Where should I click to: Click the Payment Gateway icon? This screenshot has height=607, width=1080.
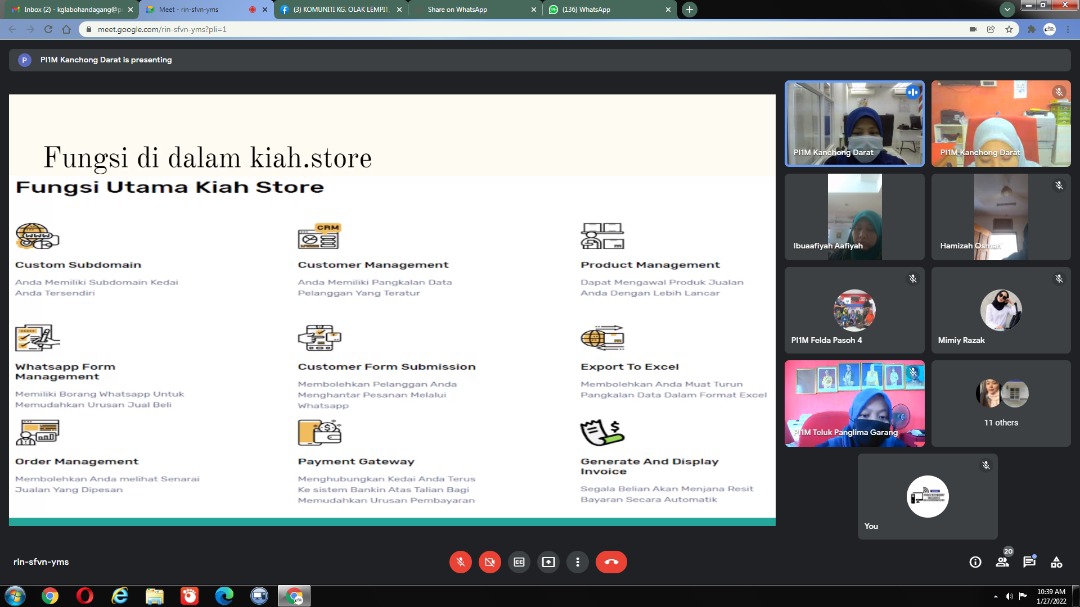coord(320,432)
